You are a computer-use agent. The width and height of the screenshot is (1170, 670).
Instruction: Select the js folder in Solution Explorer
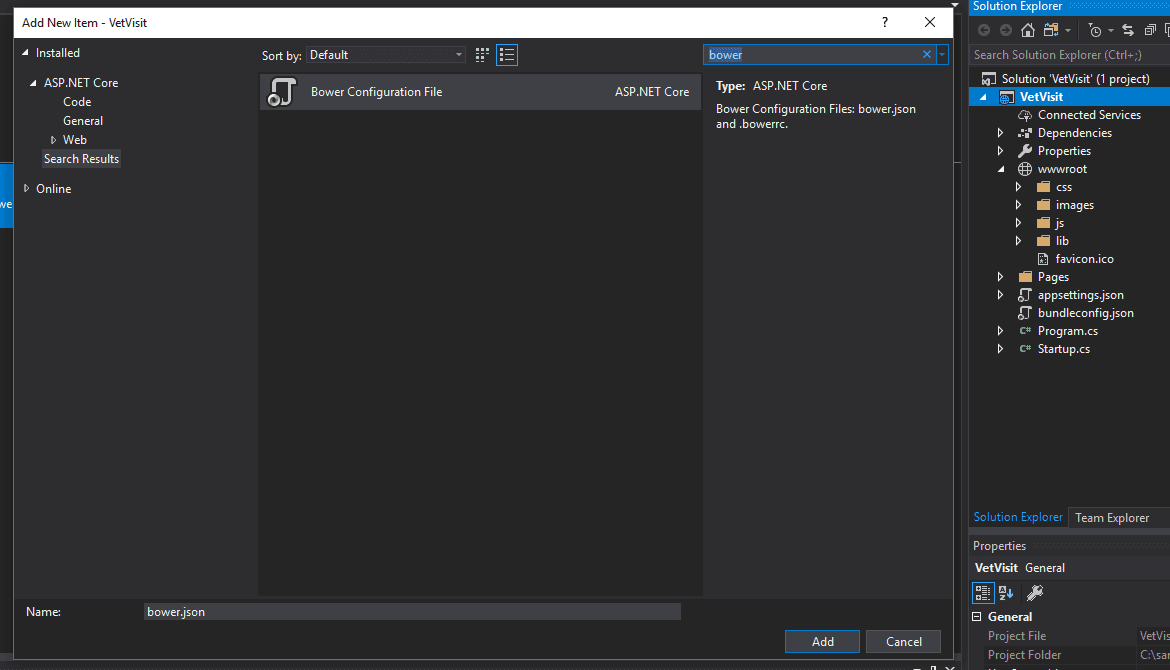pos(1060,223)
